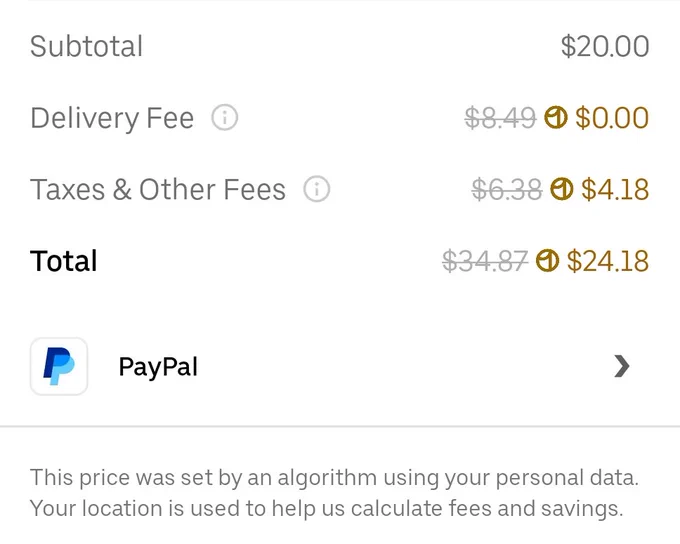Tap the $0.00 delivery fee amount

click(612, 118)
